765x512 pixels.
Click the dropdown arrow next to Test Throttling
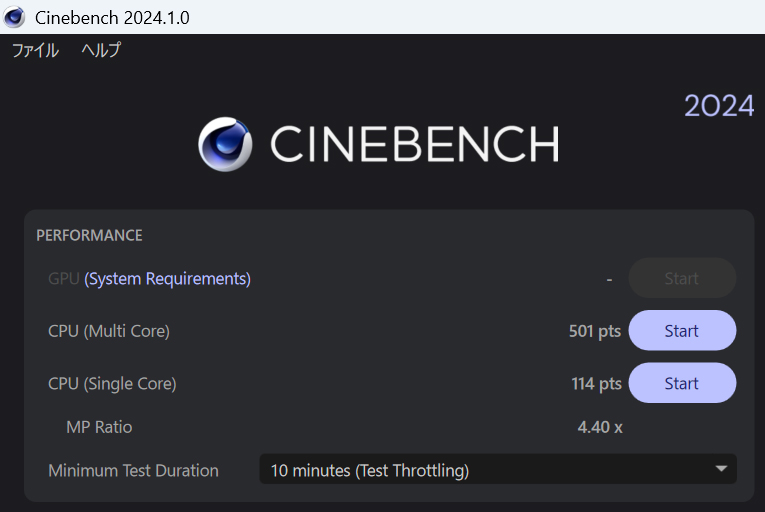pos(721,469)
